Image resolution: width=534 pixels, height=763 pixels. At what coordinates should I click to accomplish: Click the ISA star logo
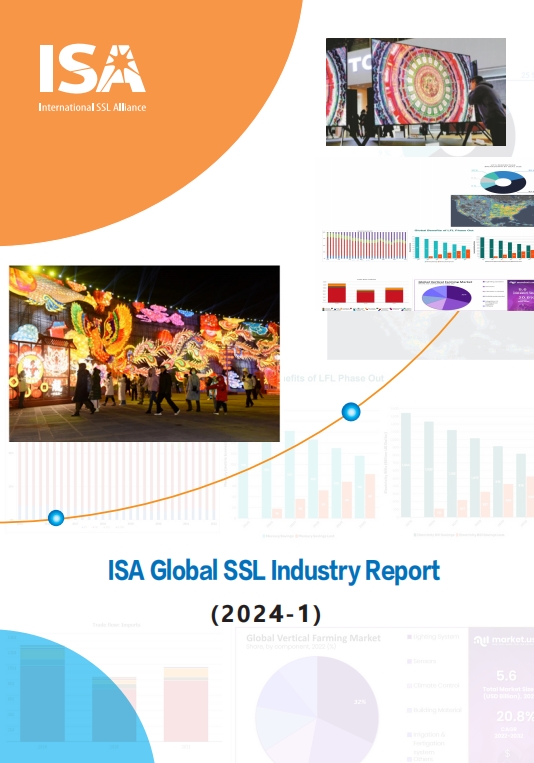click(x=92, y=68)
